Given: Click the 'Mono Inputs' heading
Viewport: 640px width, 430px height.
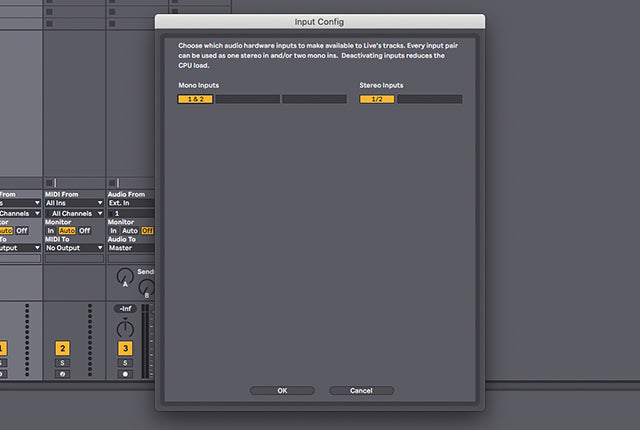Looking at the screenshot, I should point(198,85).
